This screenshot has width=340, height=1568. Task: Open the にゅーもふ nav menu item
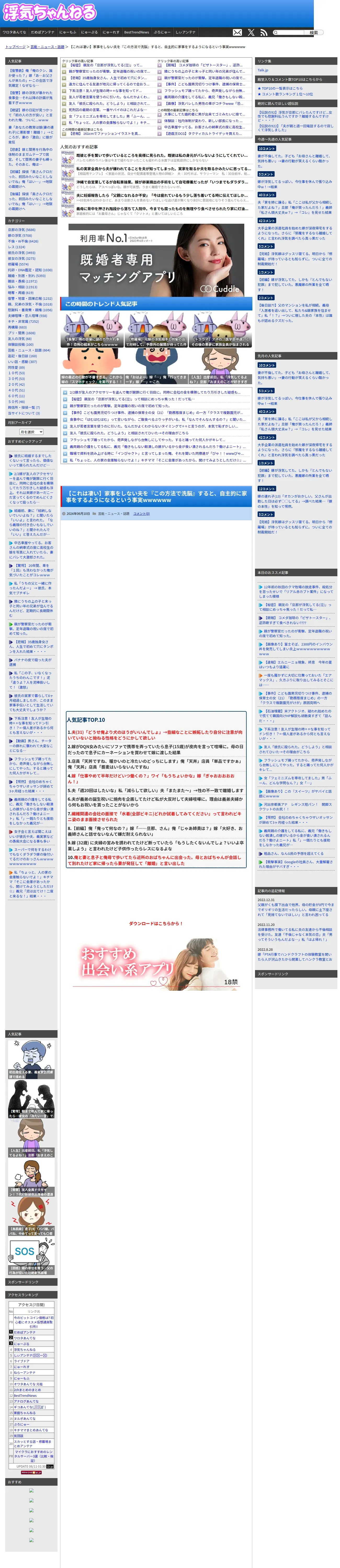(68, 32)
